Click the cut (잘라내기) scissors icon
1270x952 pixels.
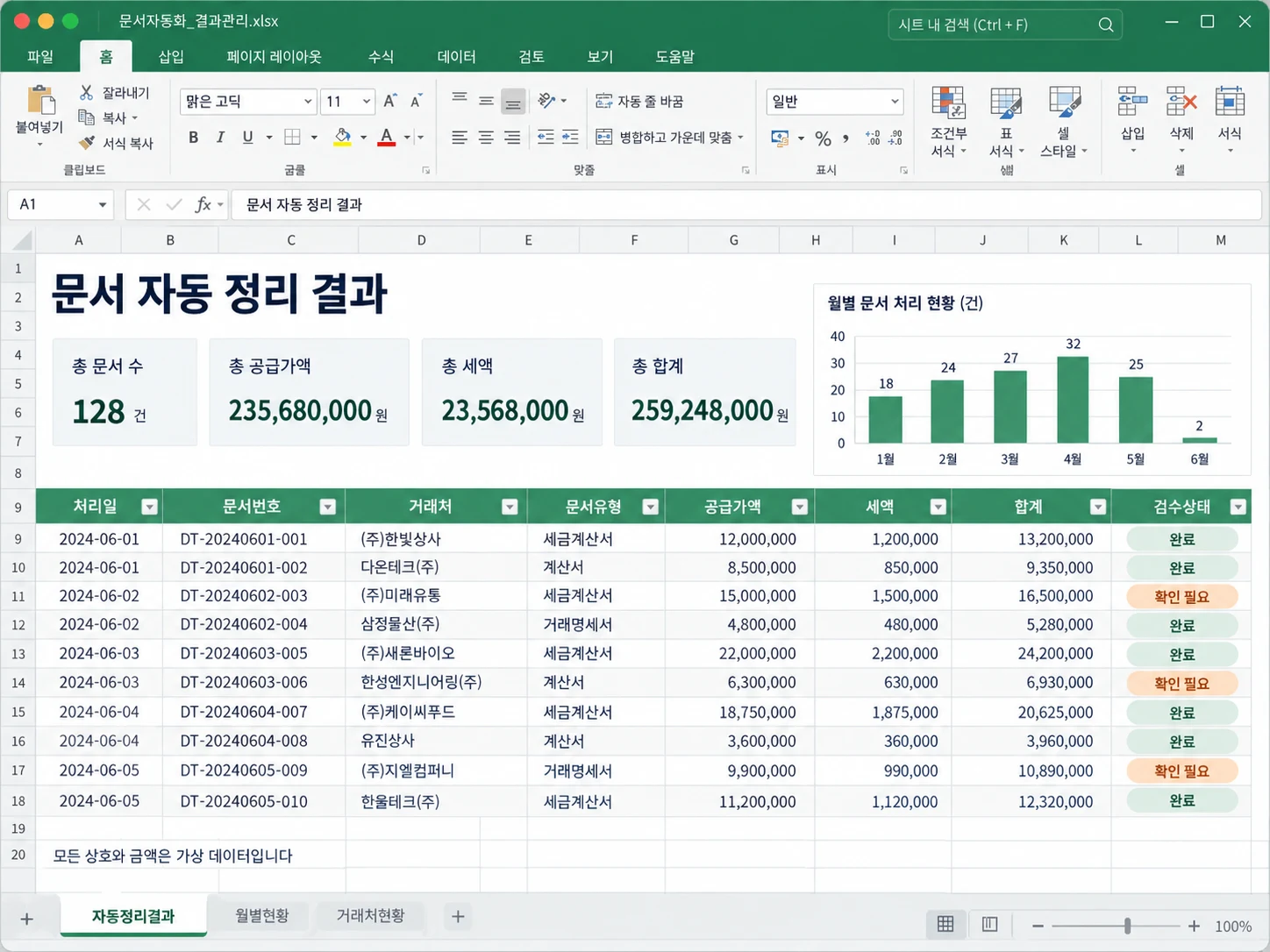(86, 92)
